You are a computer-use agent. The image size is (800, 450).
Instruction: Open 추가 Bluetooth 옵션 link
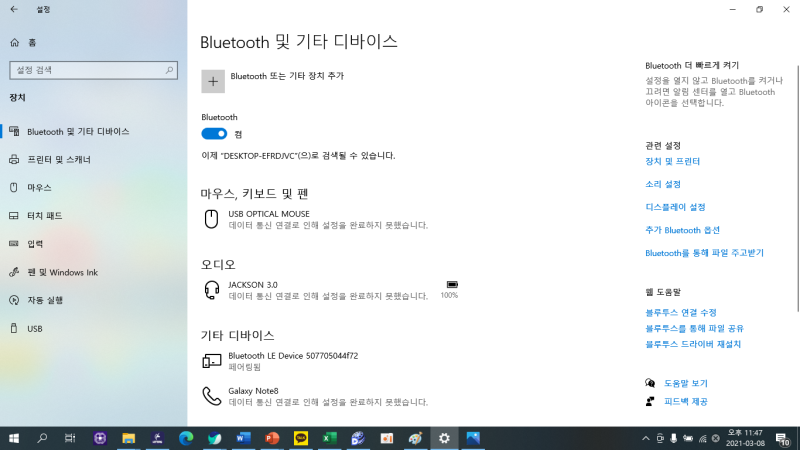click(682, 230)
